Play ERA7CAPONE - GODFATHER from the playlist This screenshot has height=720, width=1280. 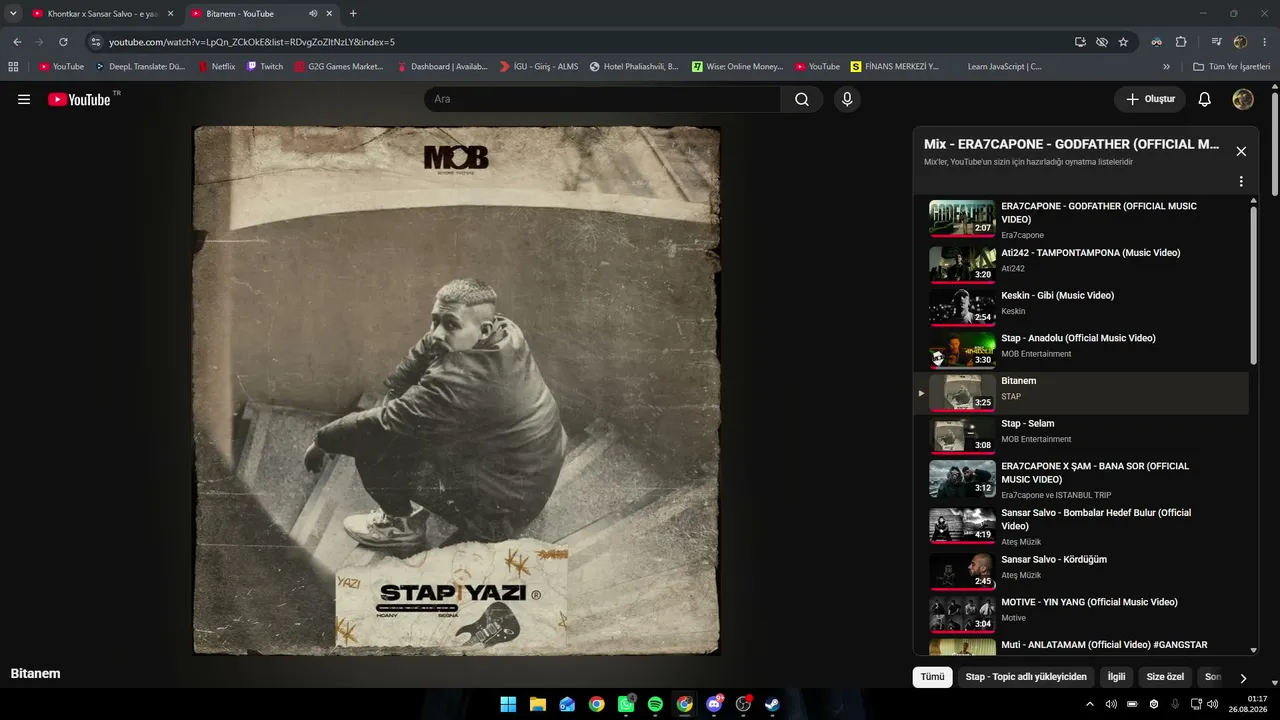962,219
